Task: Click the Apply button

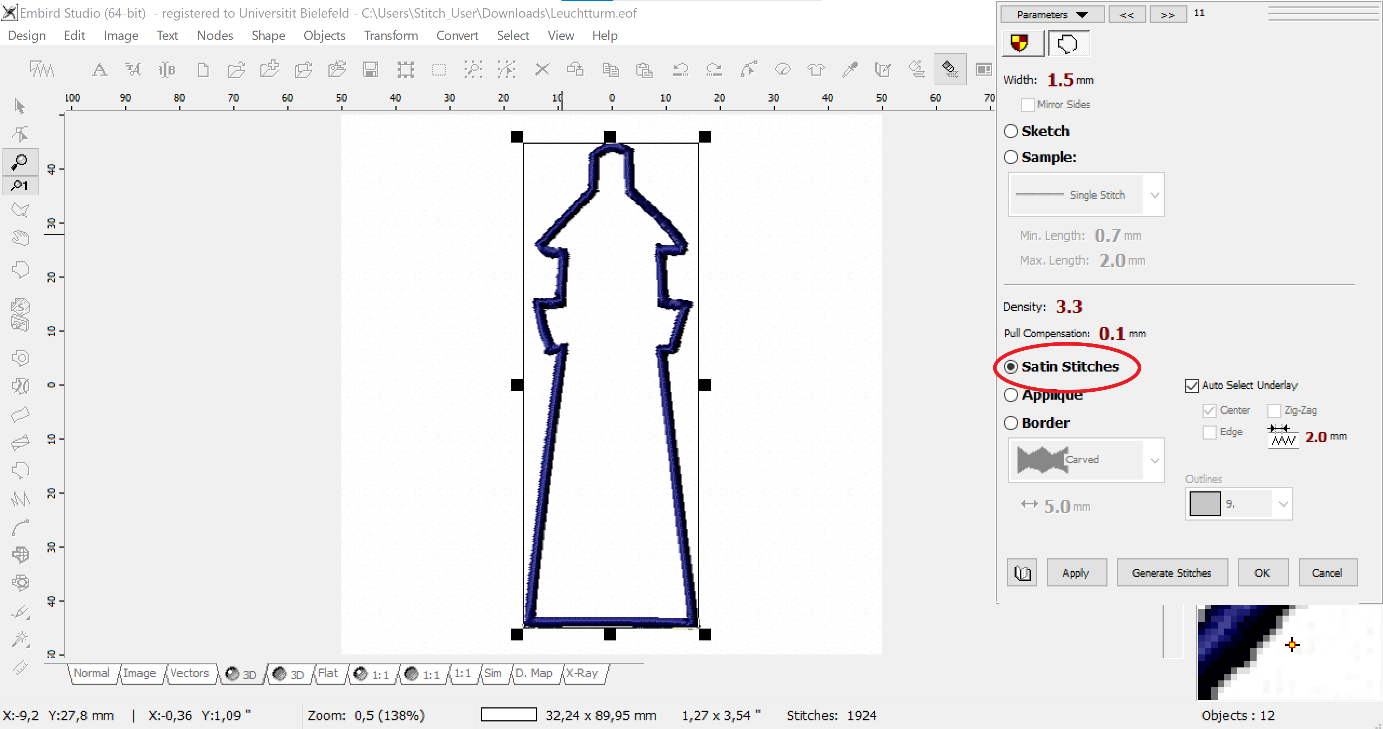Action: pyautogui.click(x=1076, y=572)
